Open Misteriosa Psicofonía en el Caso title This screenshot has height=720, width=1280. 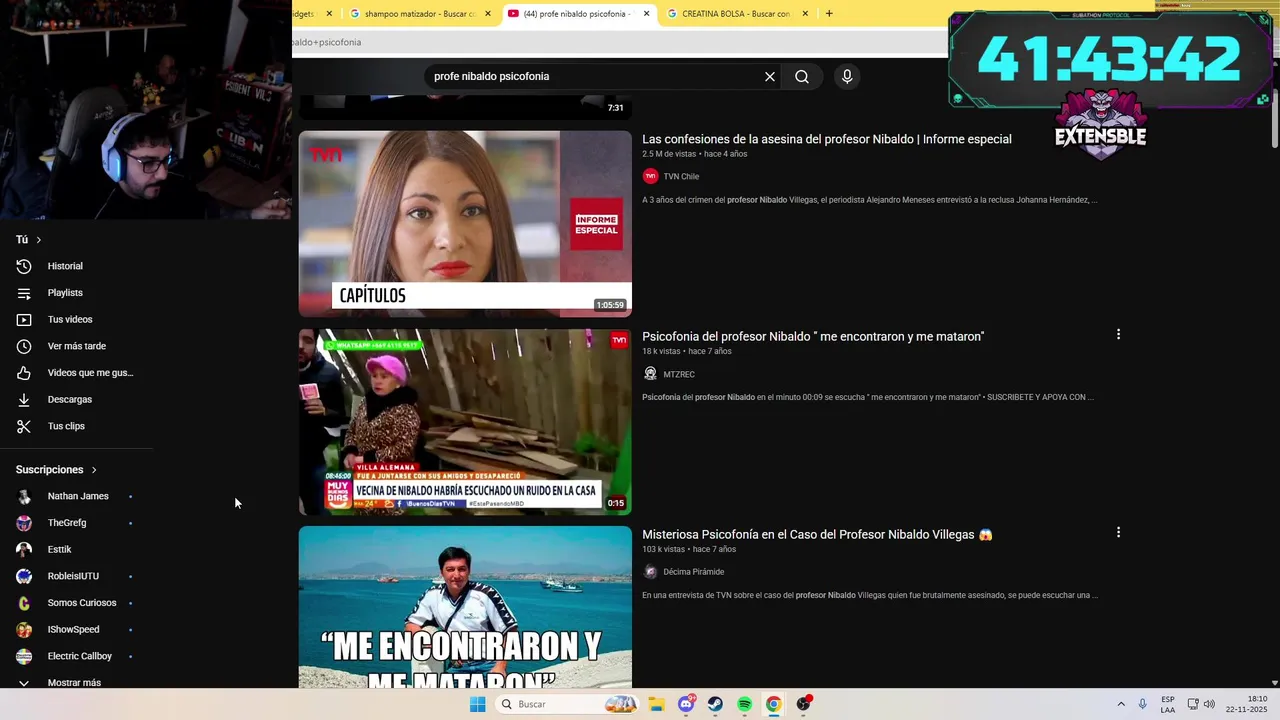817,535
